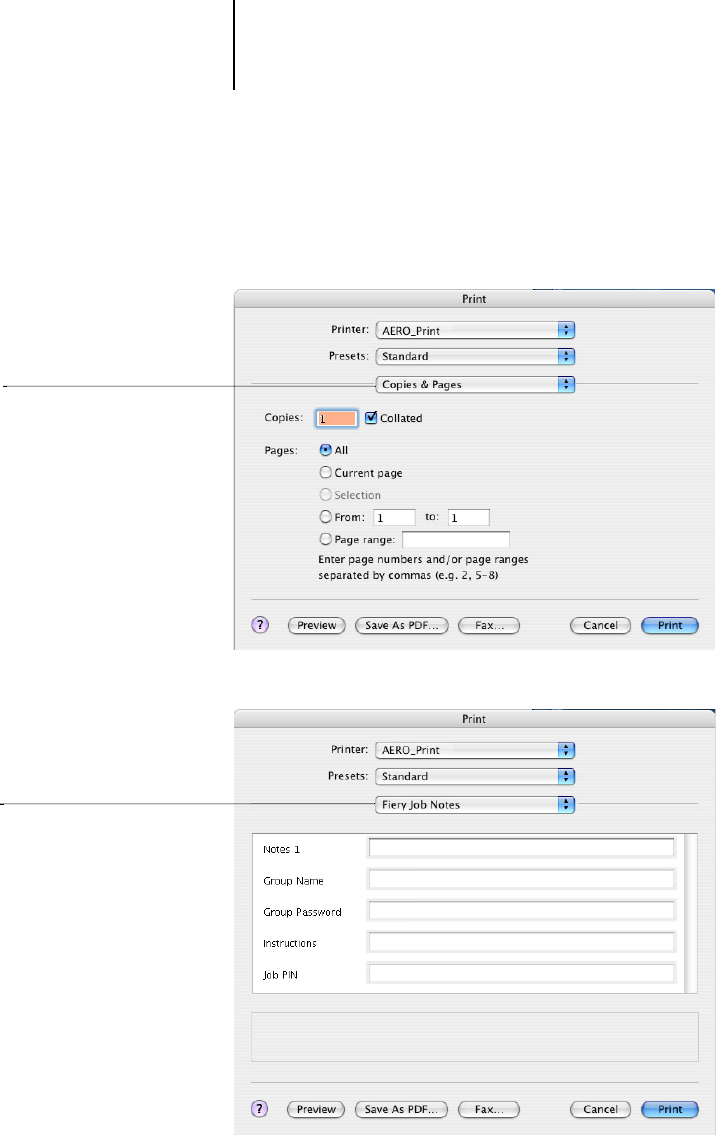Open Printer dropdown in Copies & Pages dialog

[474, 328]
